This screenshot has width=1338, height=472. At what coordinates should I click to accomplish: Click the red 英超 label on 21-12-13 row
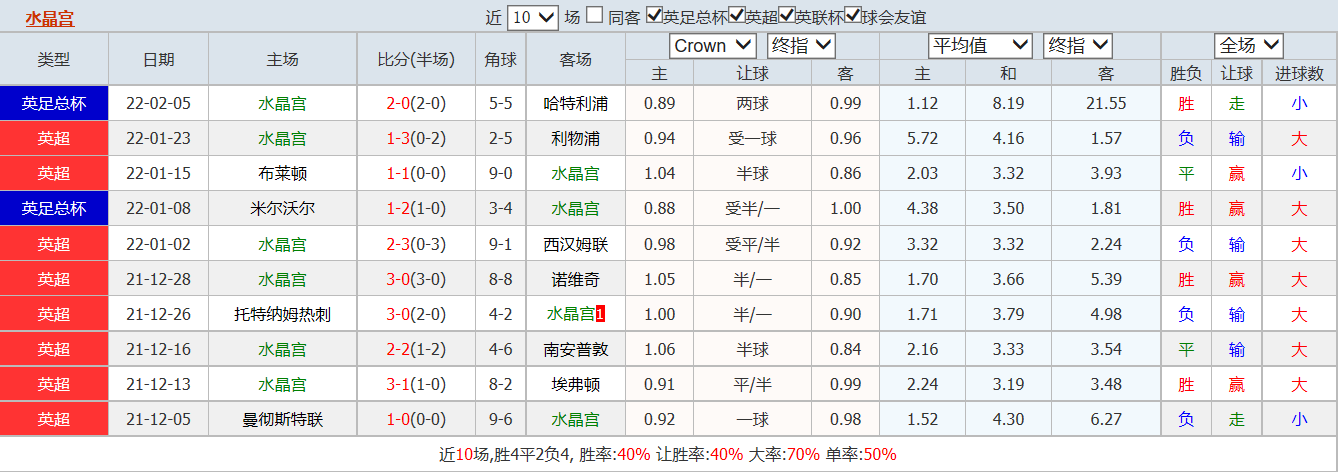[54, 384]
